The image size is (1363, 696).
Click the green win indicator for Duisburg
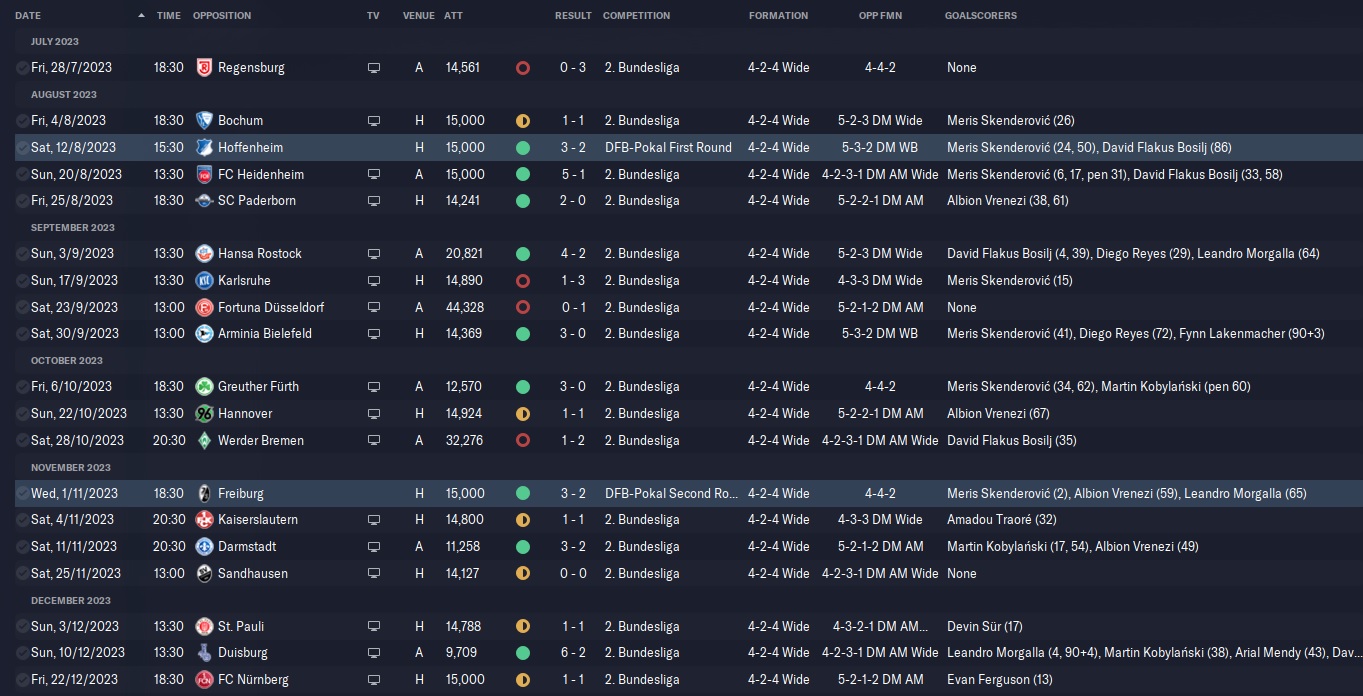coord(522,653)
